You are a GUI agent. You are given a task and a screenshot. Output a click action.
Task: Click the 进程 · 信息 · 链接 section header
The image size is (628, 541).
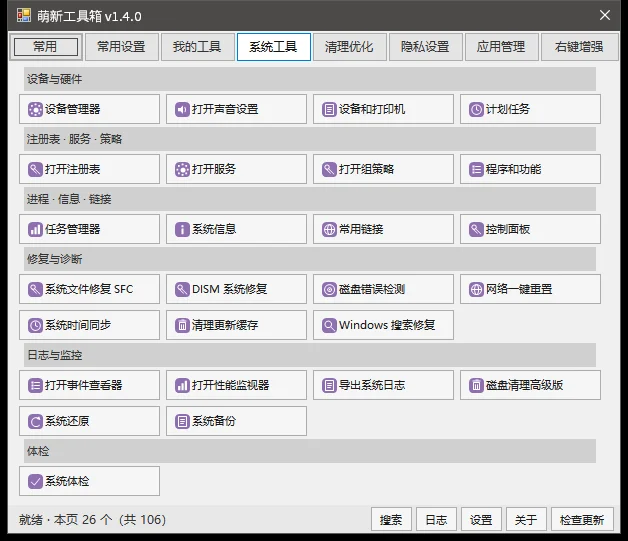(x=310, y=199)
